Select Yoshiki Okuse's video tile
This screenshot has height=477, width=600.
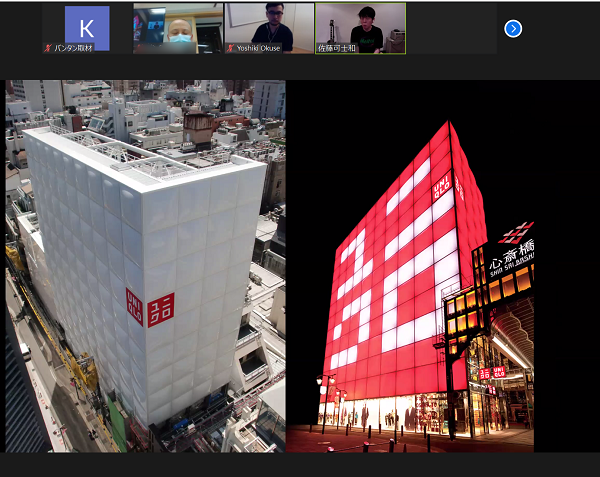tap(269, 28)
